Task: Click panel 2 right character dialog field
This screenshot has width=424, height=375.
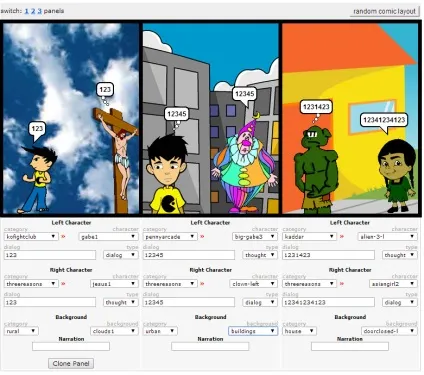Action: pyautogui.click(x=189, y=302)
